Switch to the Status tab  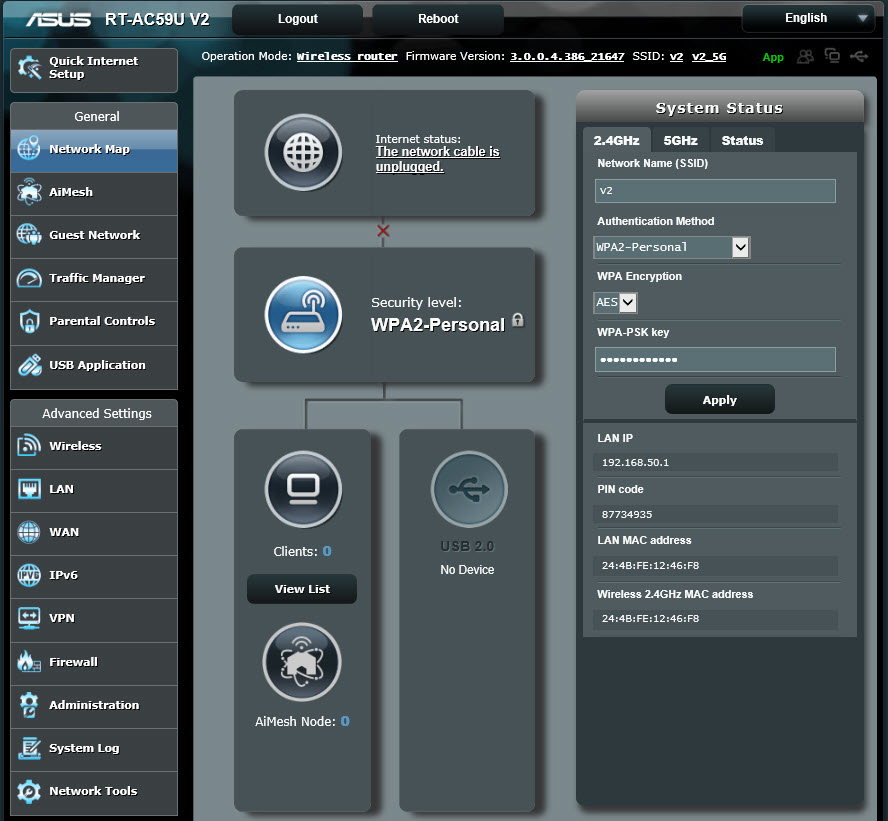pyautogui.click(x=742, y=140)
